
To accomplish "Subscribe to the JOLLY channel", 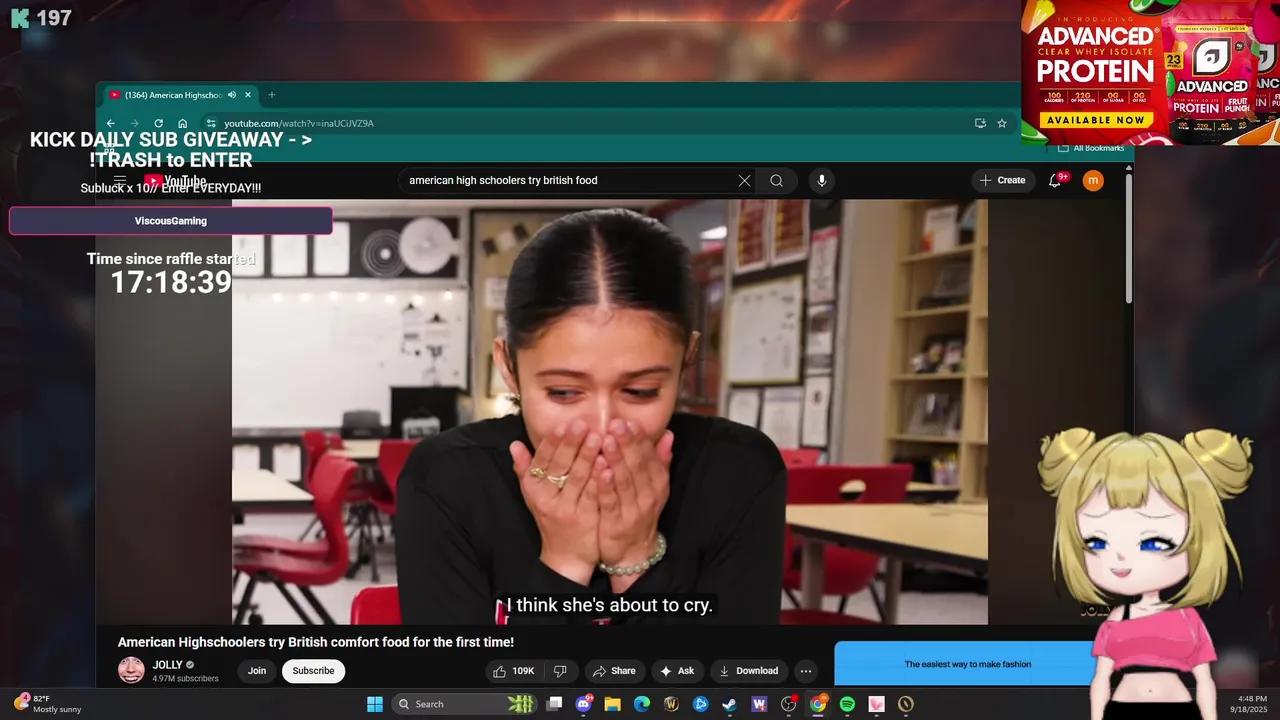I will point(313,671).
